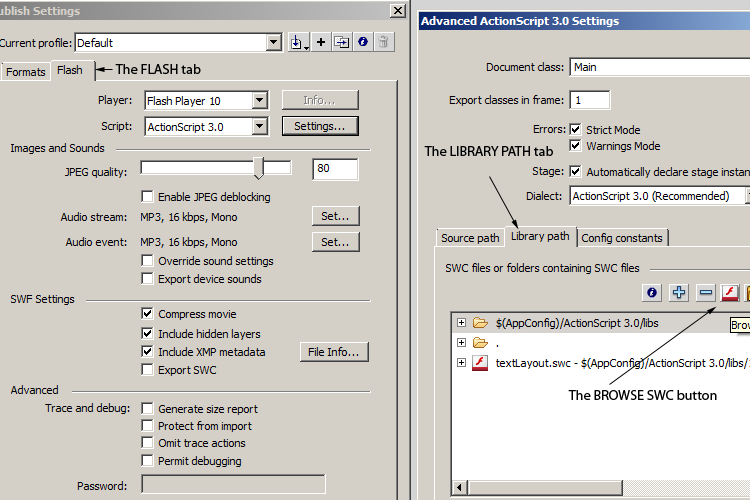
Task: Click the Profile properties info icon
Action: (x=363, y=43)
